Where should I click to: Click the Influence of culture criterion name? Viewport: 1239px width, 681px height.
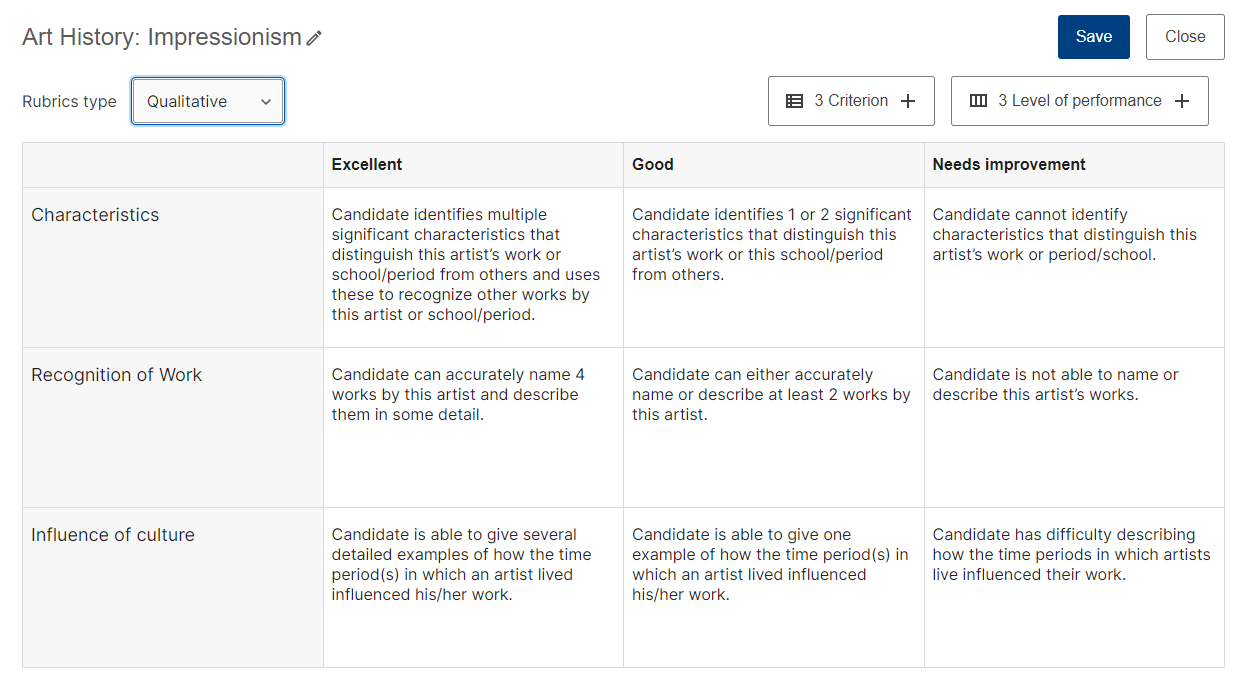[x=113, y=535]
